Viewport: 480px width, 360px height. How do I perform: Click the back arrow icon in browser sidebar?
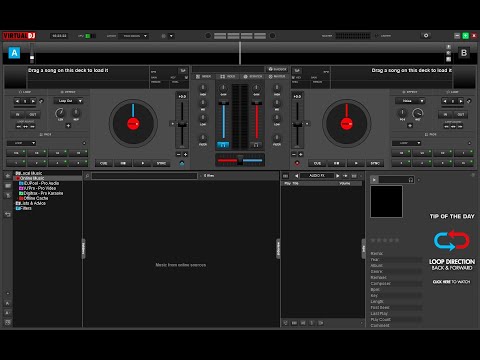pos(8,214)
